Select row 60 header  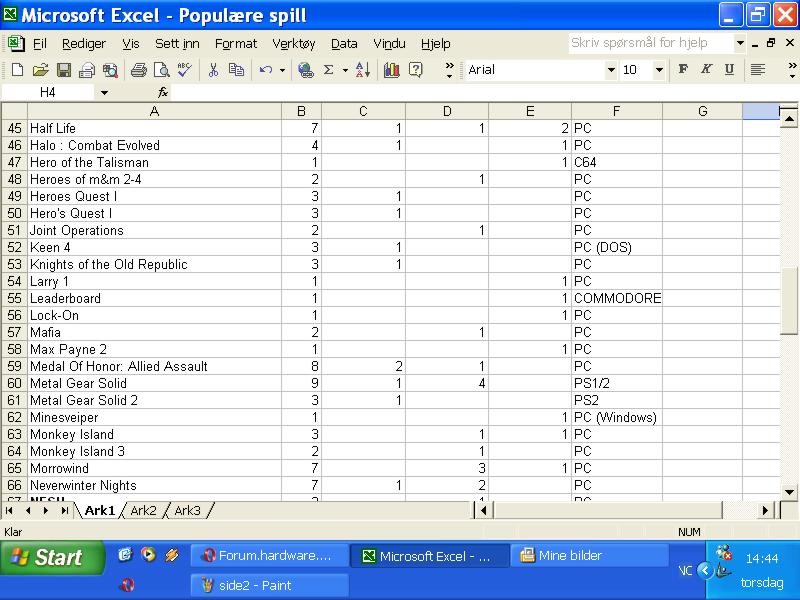[14, 383]
